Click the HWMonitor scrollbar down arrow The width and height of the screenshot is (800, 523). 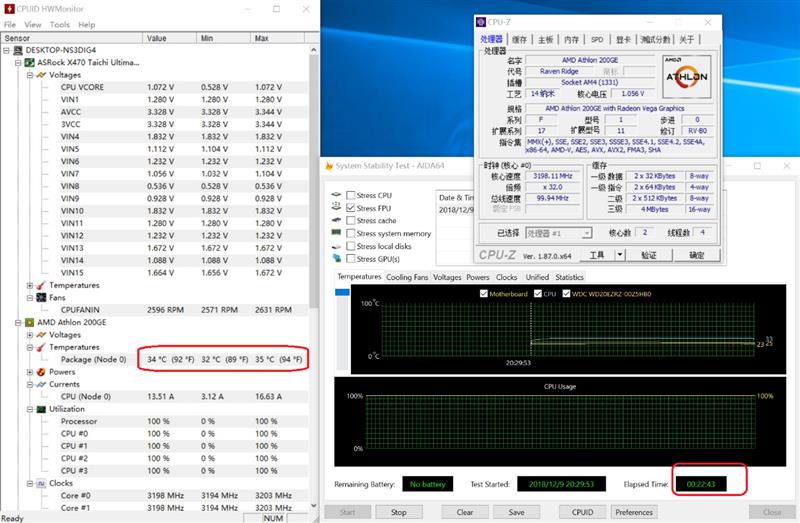point(314,506)
